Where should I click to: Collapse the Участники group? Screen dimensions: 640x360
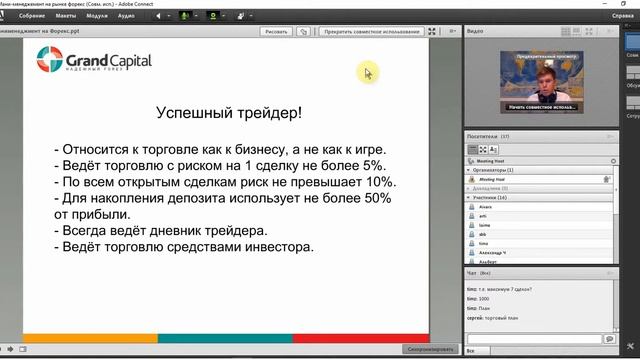point(469,198)
